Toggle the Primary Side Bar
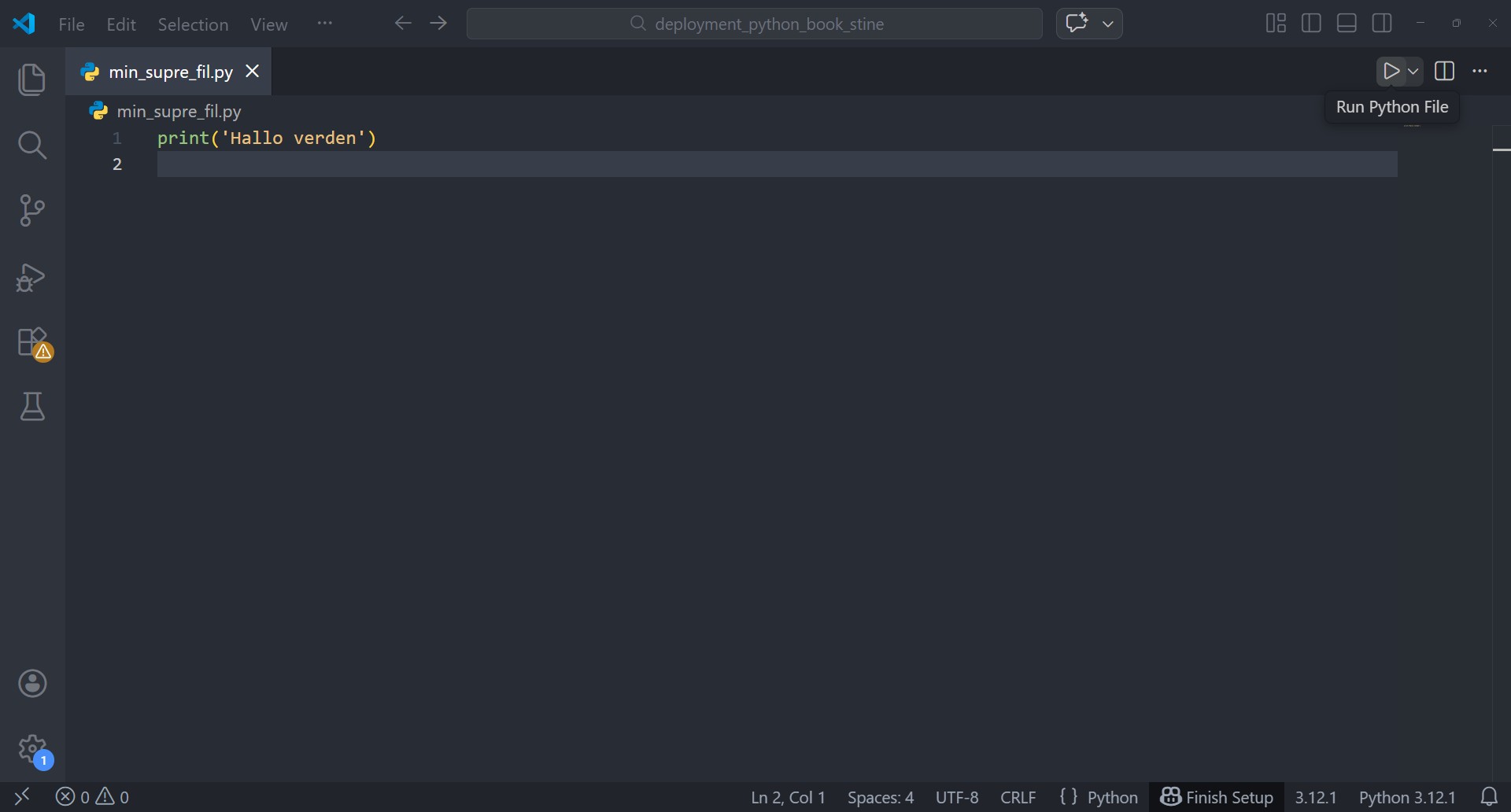 (x=1311, y=24)
